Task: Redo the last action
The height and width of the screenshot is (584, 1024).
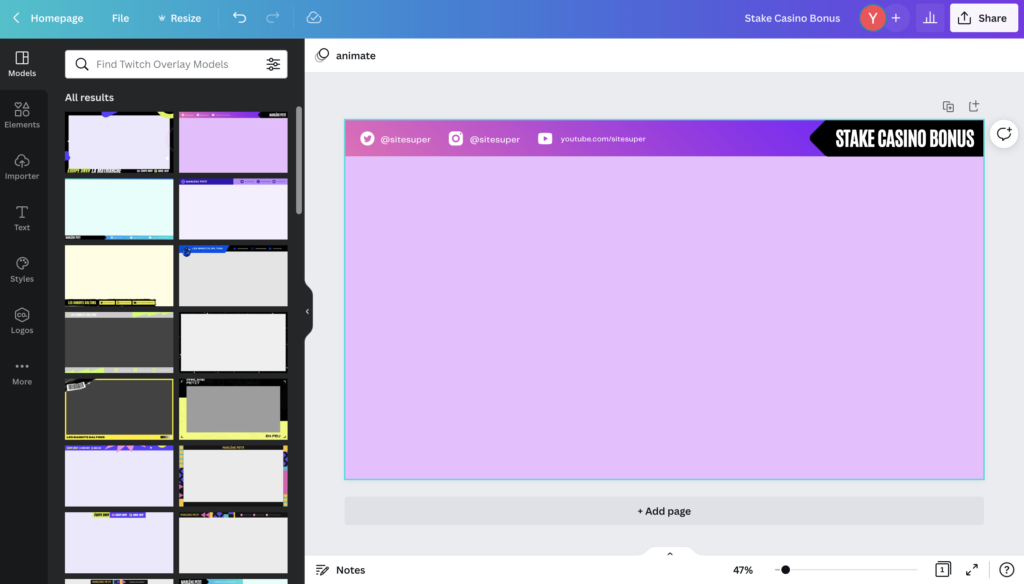Action: [272, 18]
